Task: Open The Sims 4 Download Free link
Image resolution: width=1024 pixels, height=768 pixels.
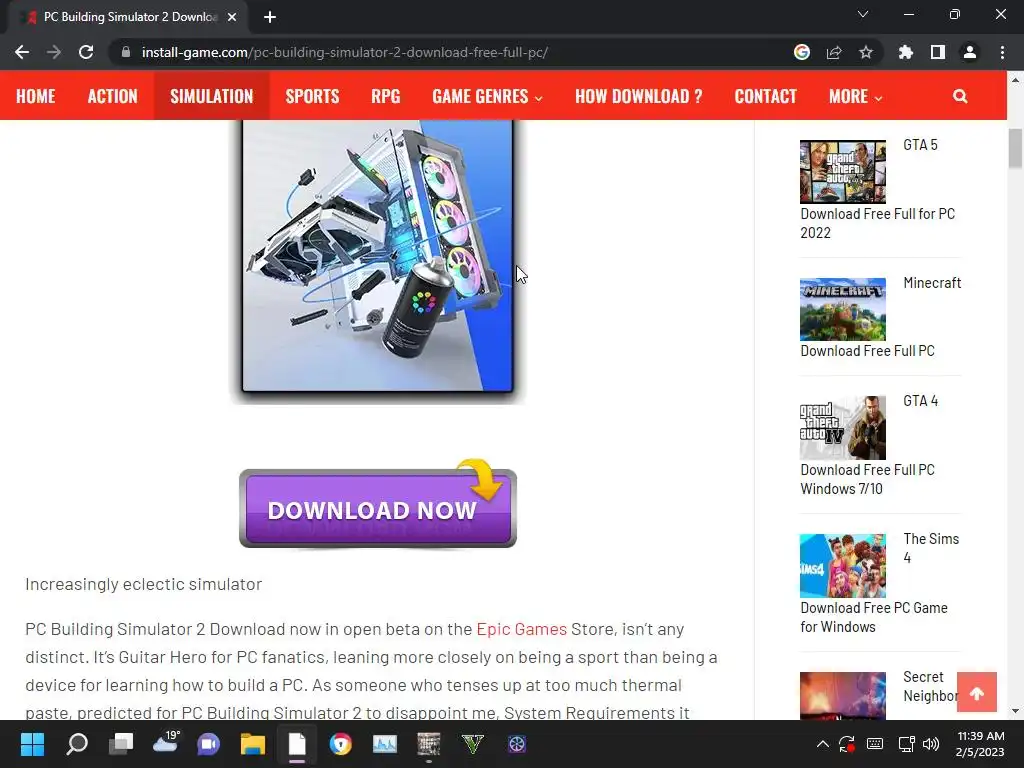Action: pos(874,617)
